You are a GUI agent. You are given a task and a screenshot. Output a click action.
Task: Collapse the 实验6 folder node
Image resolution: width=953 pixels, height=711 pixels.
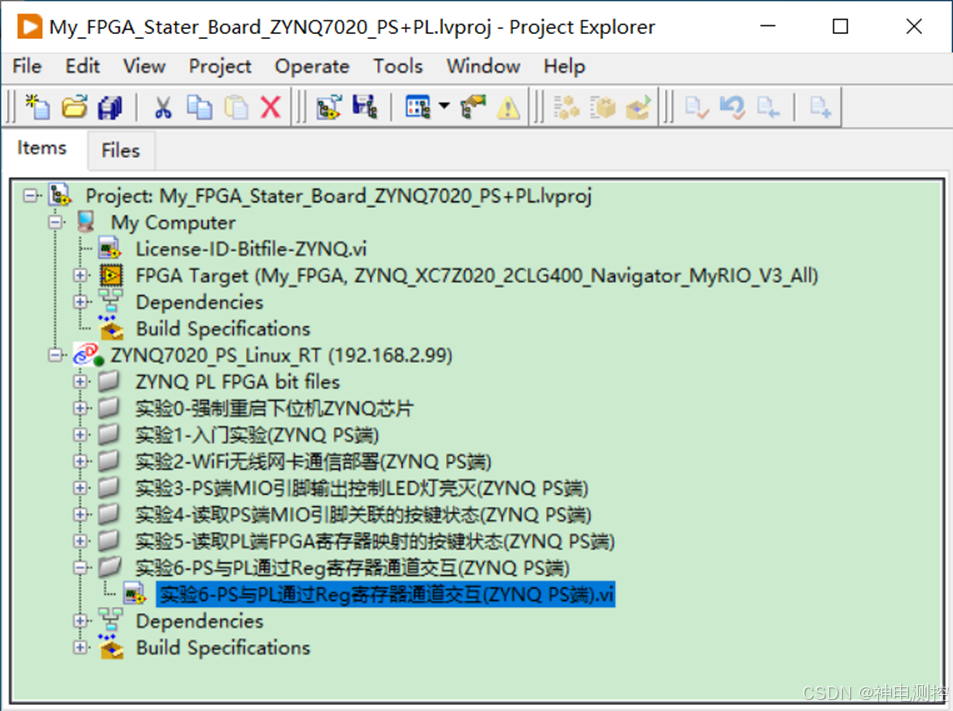[x=80, y=568]
